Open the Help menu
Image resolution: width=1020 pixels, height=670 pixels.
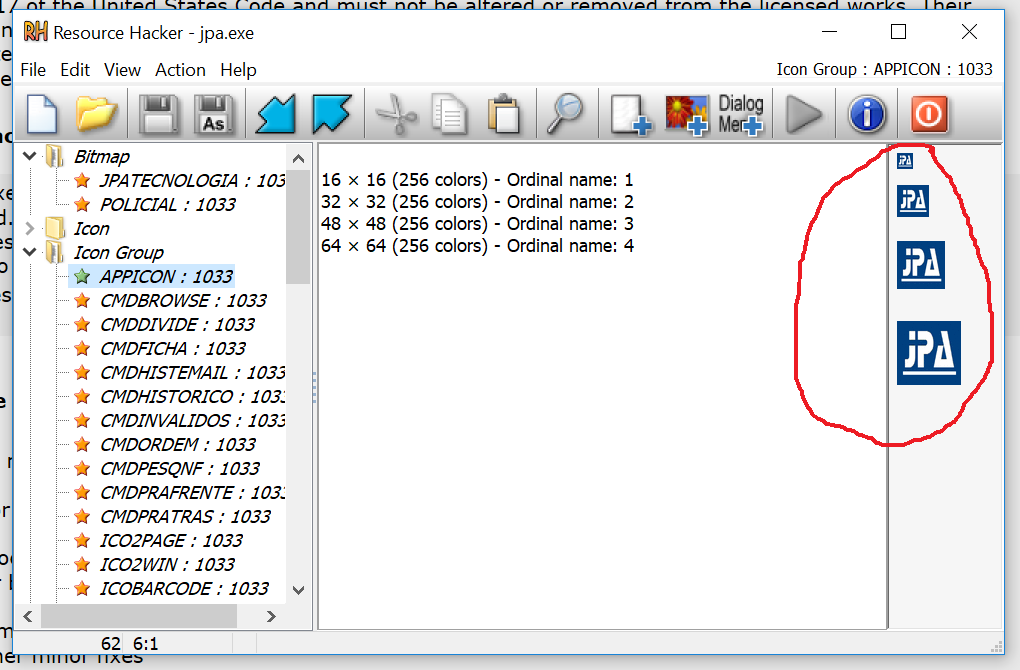pos(238,70)
